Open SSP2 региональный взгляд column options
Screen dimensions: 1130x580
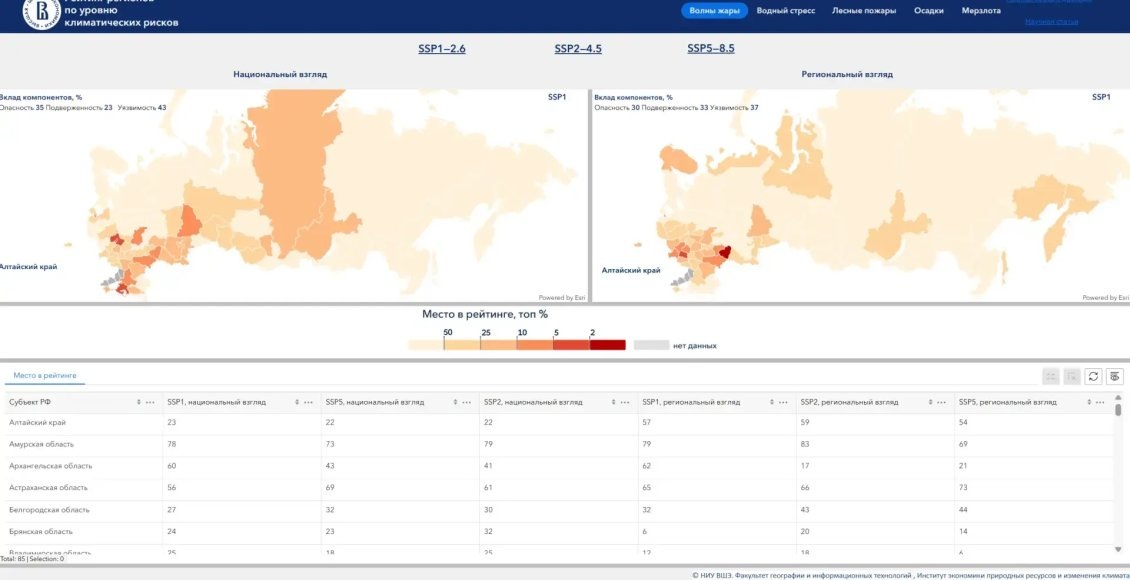[942, 402]
